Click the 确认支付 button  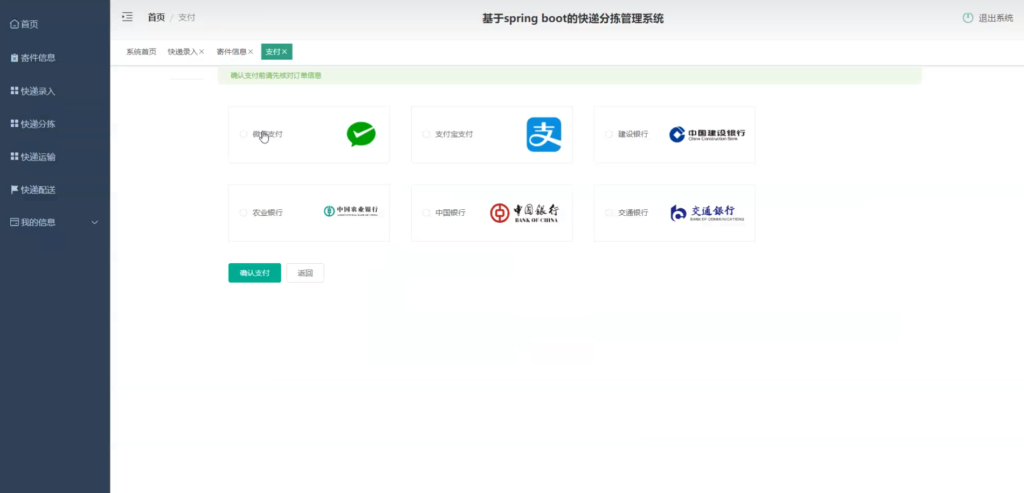[255, 273]
